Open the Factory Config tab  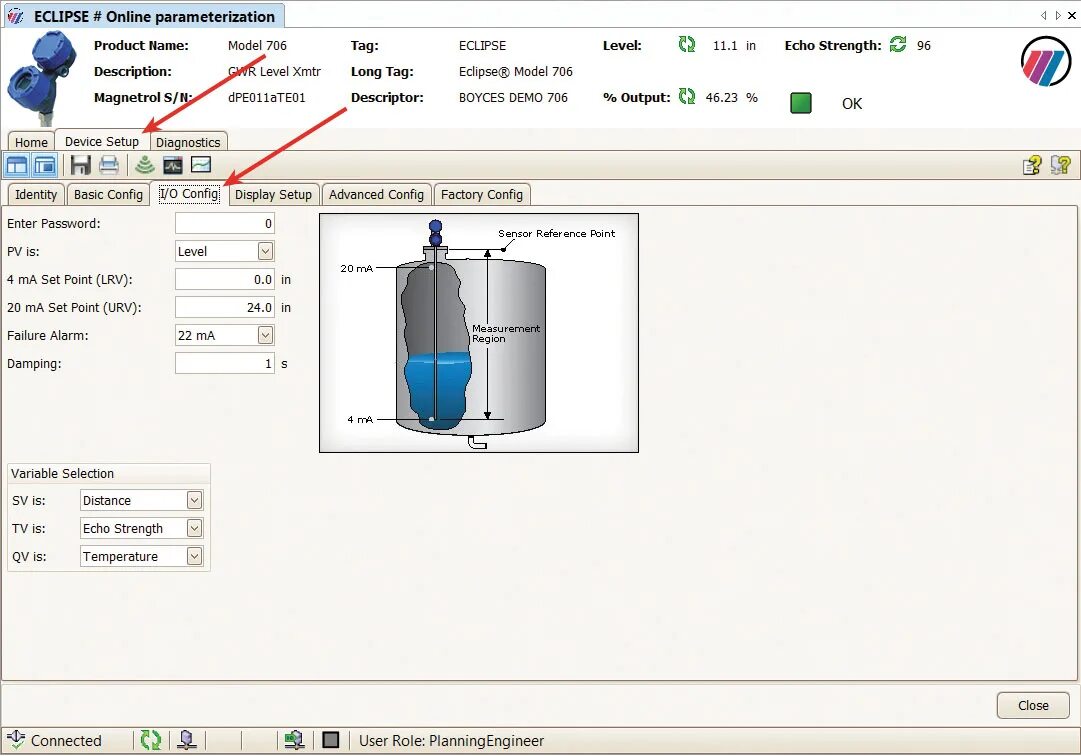[482, 194]
